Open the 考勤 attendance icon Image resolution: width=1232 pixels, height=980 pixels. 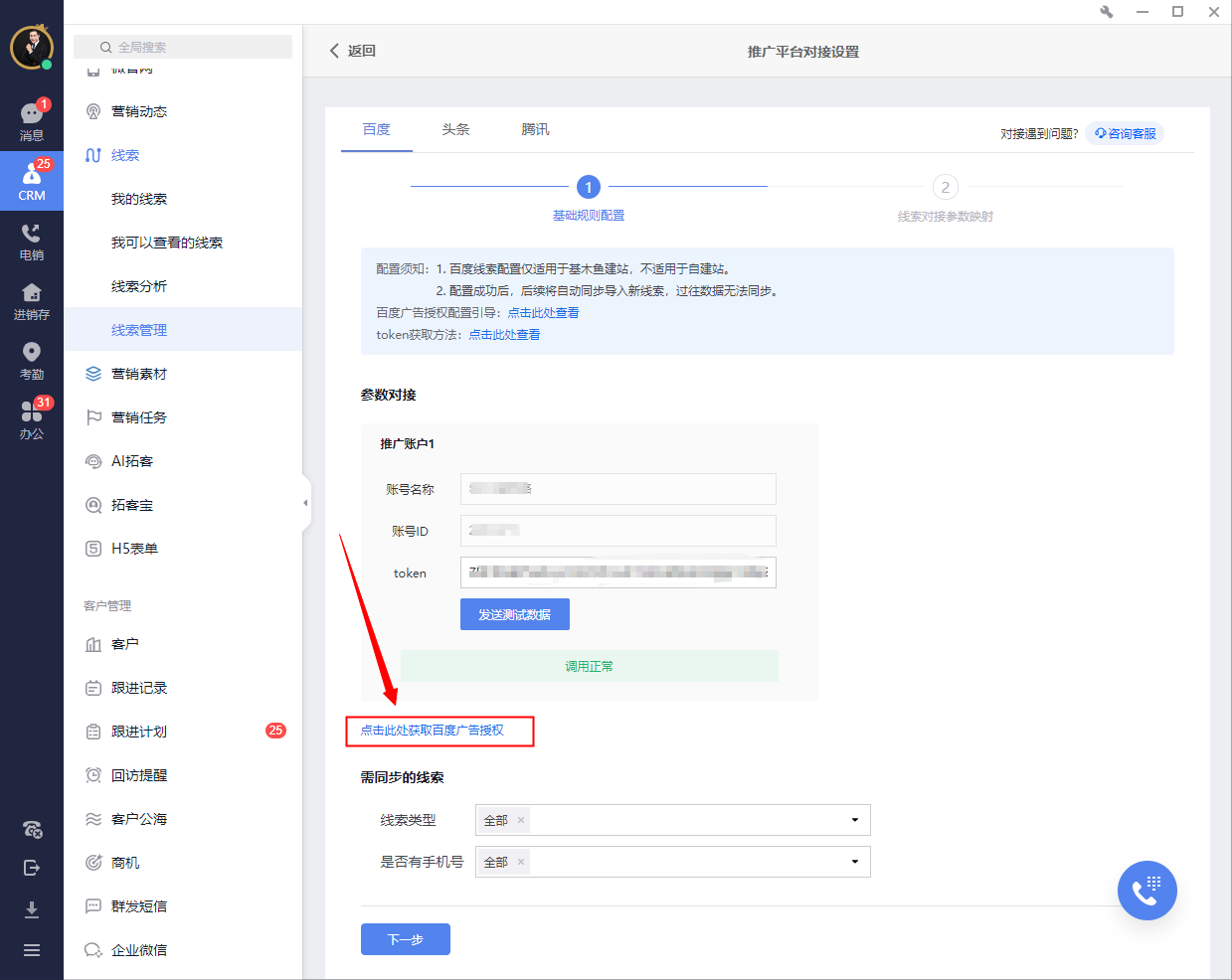[31, 360]
